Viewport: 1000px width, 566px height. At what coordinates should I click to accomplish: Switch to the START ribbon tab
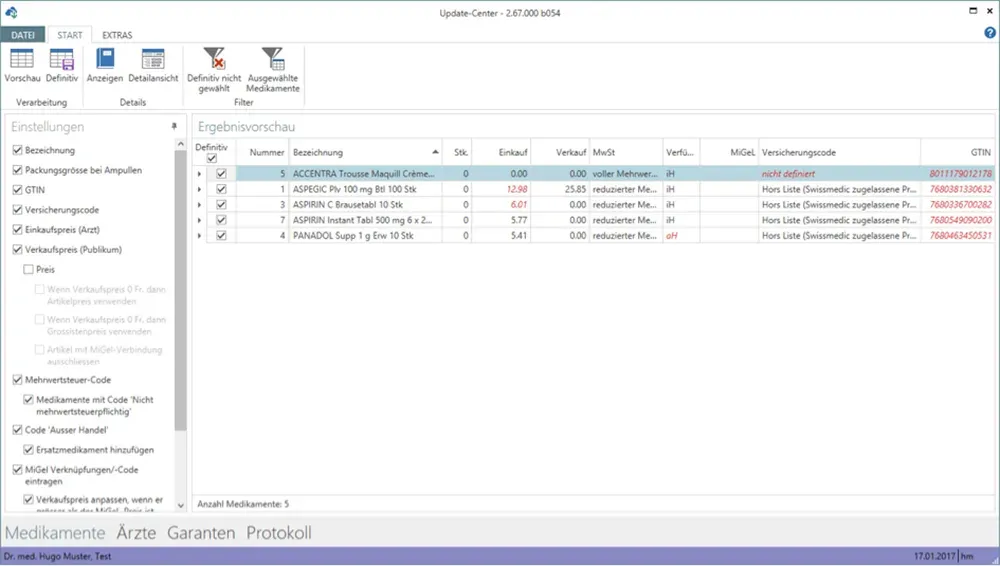[x=70, y=35]
